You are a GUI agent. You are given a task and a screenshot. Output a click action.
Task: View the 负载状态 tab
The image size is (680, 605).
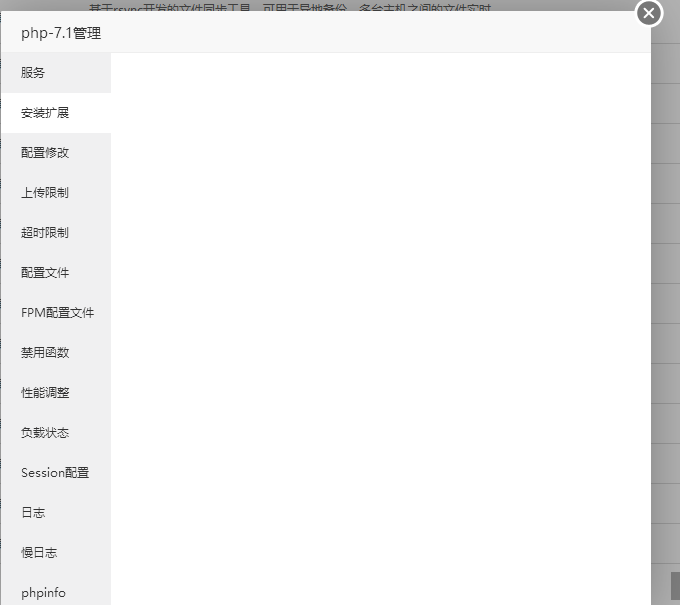pos(56,432)
